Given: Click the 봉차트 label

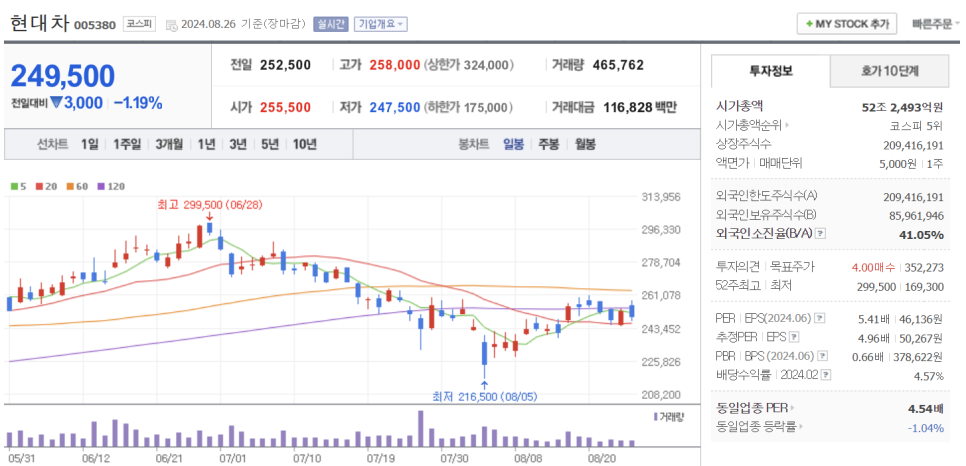Looking at the screenshot, I should 474,144.
